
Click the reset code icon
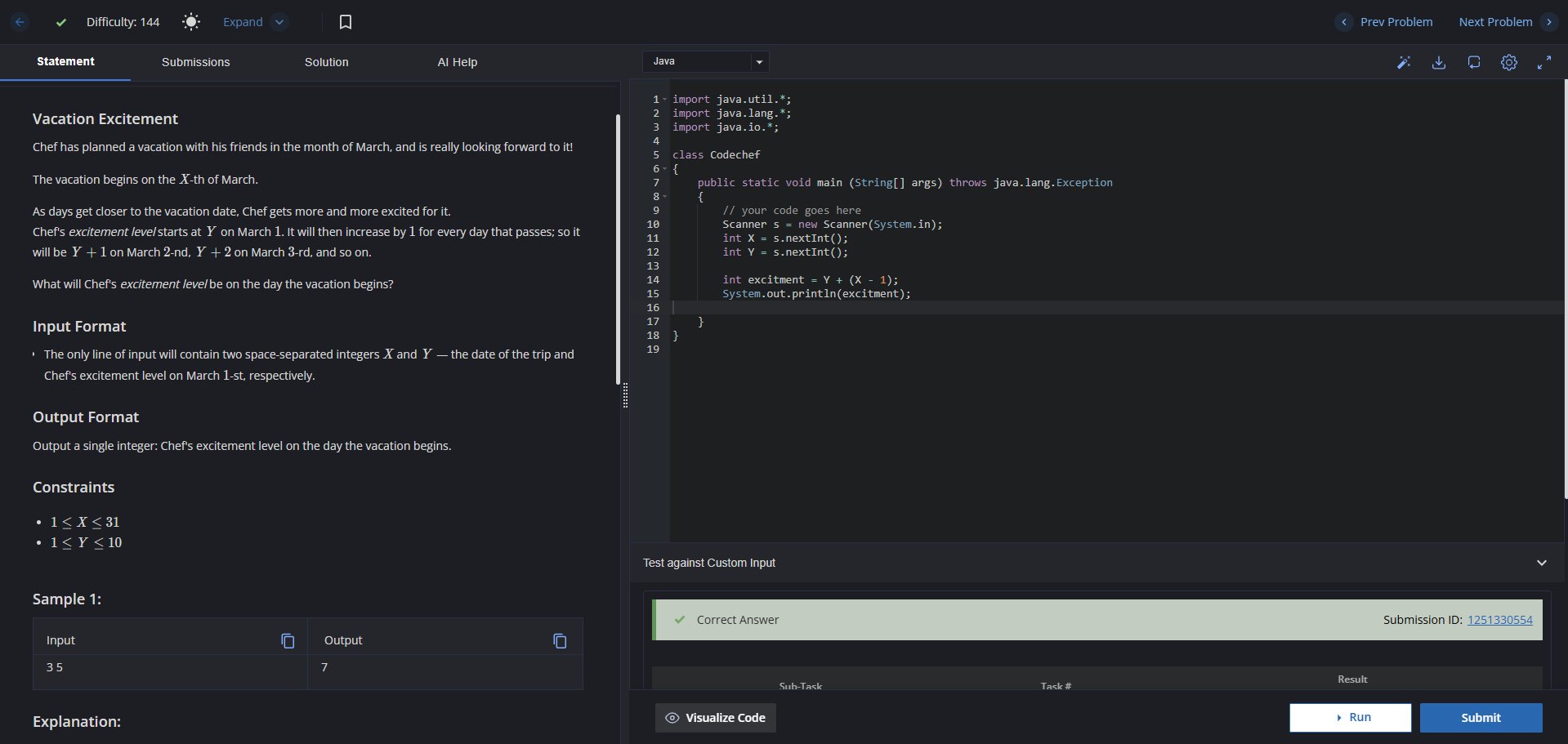1474,62
